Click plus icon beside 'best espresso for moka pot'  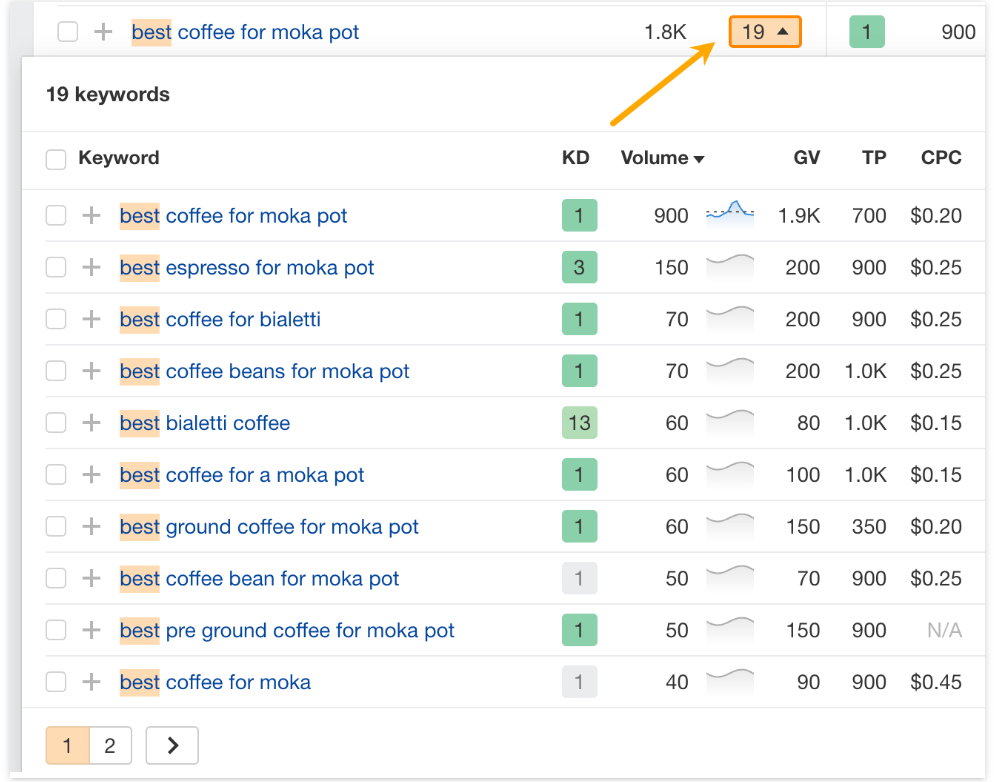pos(91,268)
